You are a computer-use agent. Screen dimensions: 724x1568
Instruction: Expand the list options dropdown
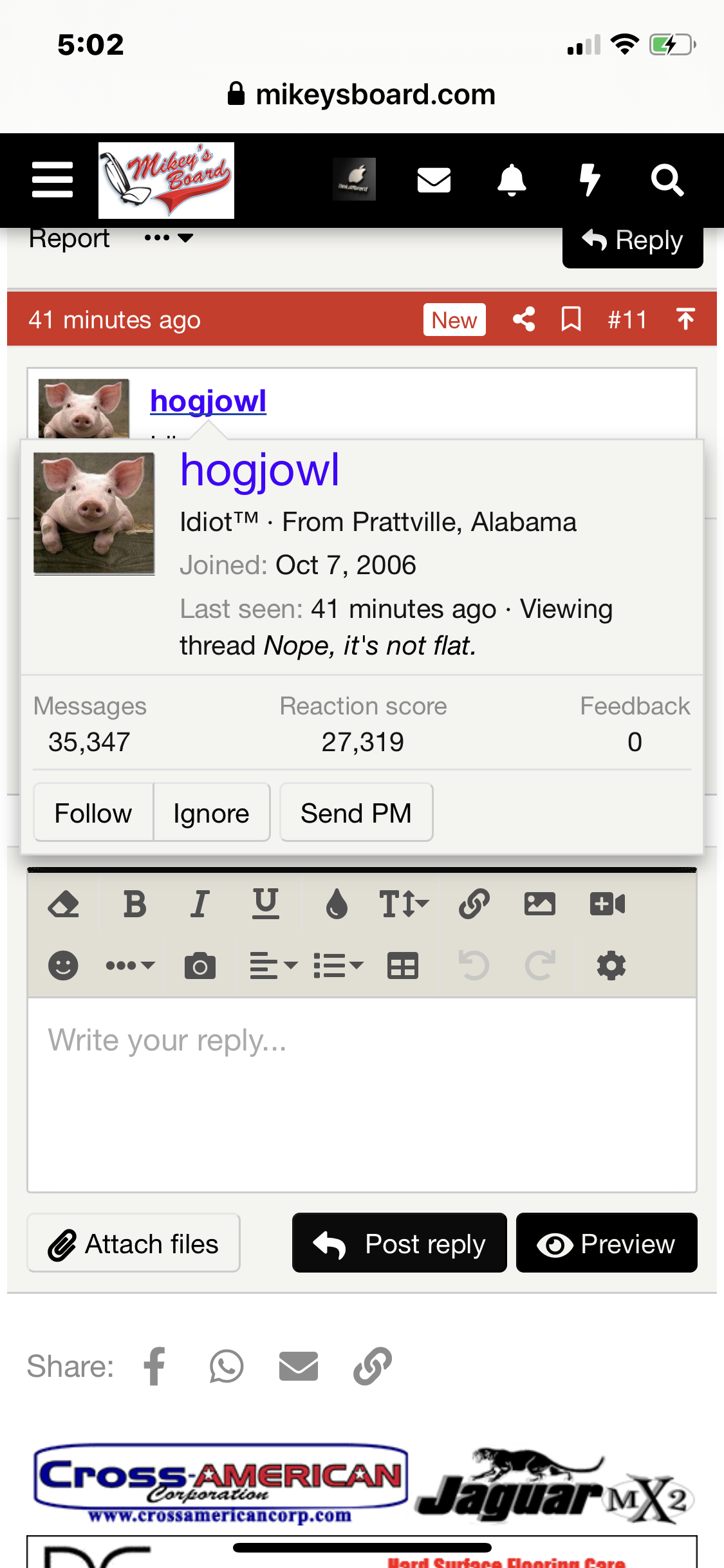pos(338,966)
